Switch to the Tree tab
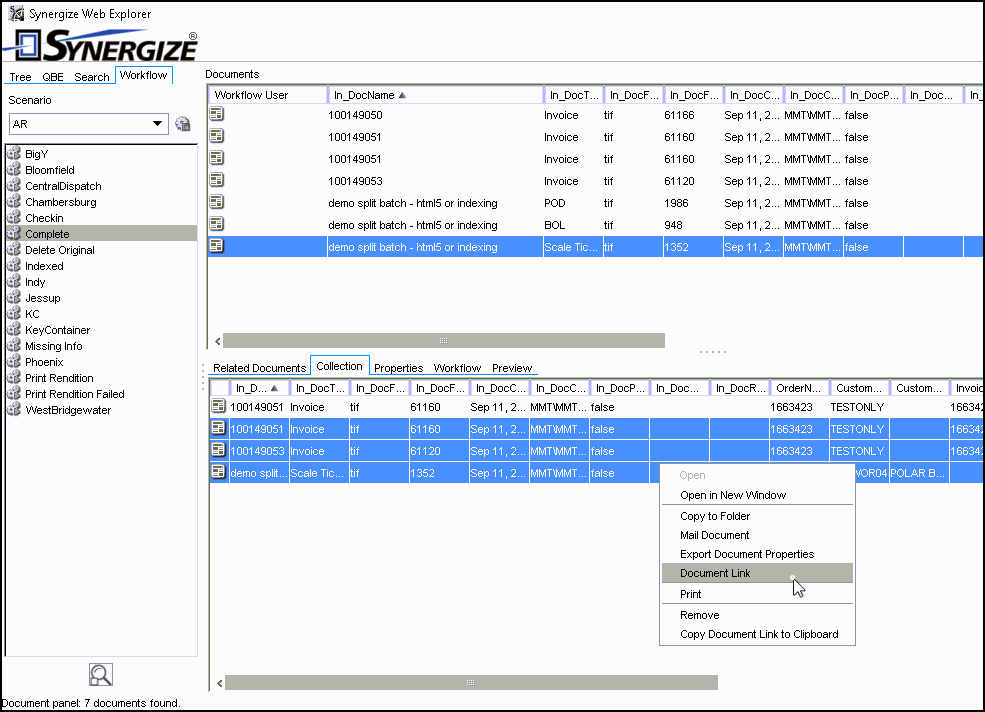 [x=20, y=77]
